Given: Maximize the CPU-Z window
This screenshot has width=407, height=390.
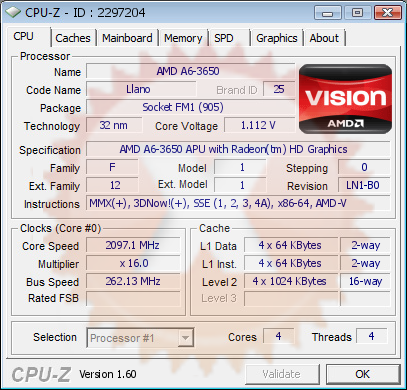Looking at the screenshot, I should coord(357,13).
